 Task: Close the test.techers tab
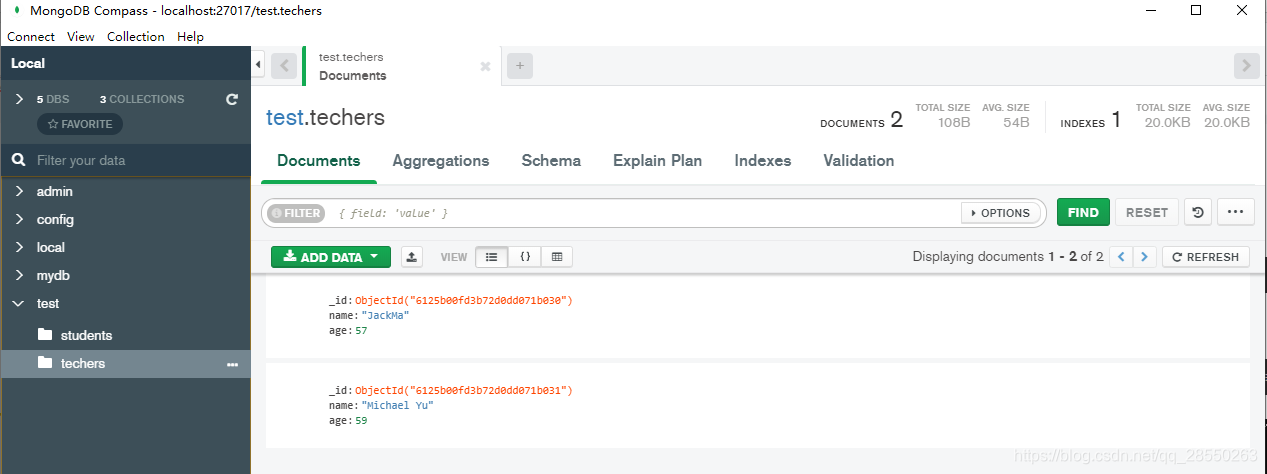(x=485, y=67)
